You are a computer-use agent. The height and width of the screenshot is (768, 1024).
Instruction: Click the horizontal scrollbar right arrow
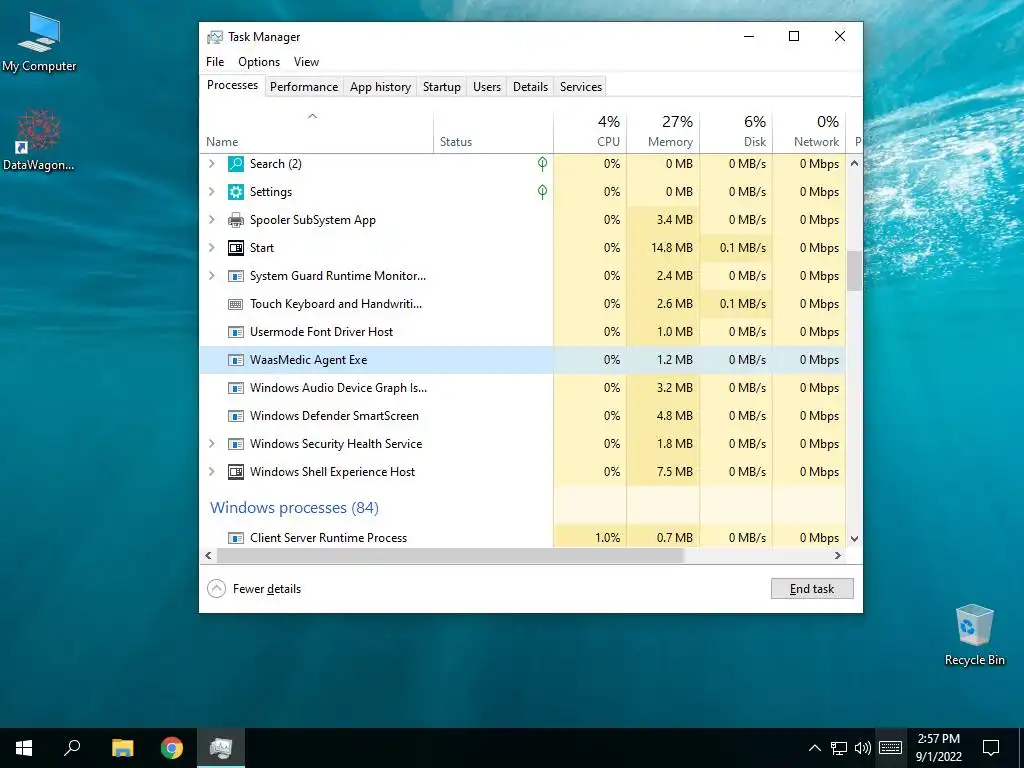click(838, 556)
